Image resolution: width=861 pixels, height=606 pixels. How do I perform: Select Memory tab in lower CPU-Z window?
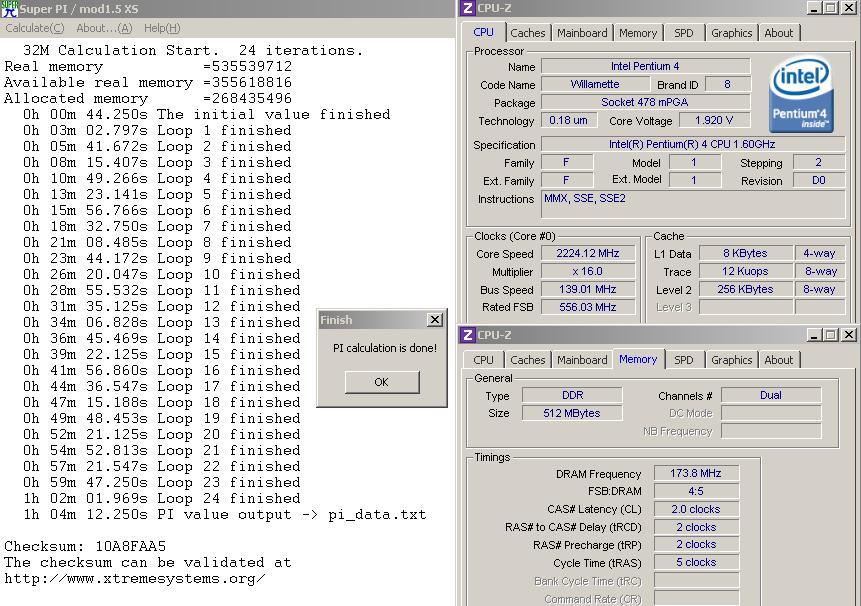pyautogui.click(x=638, y=359)
